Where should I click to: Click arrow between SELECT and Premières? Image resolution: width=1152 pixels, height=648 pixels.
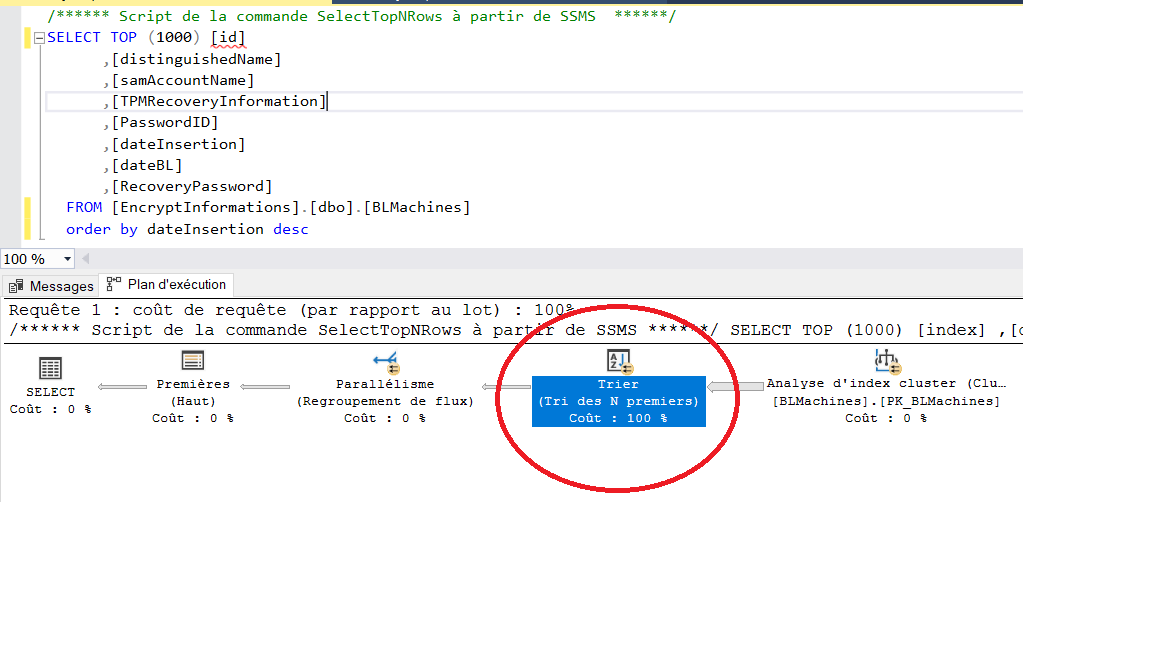122,386
